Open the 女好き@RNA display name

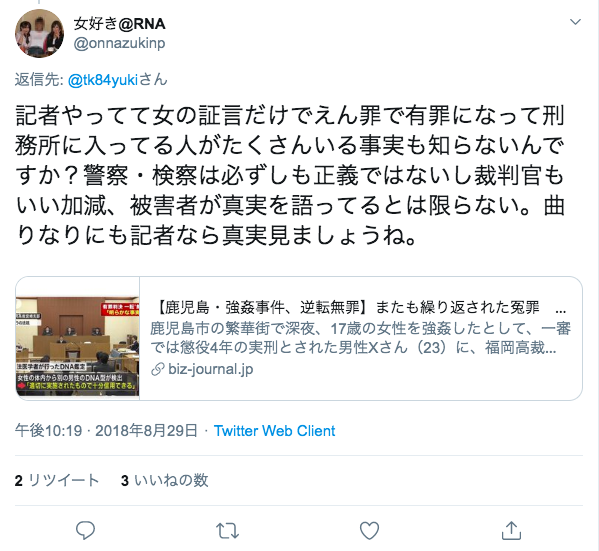tap(120, 24)
